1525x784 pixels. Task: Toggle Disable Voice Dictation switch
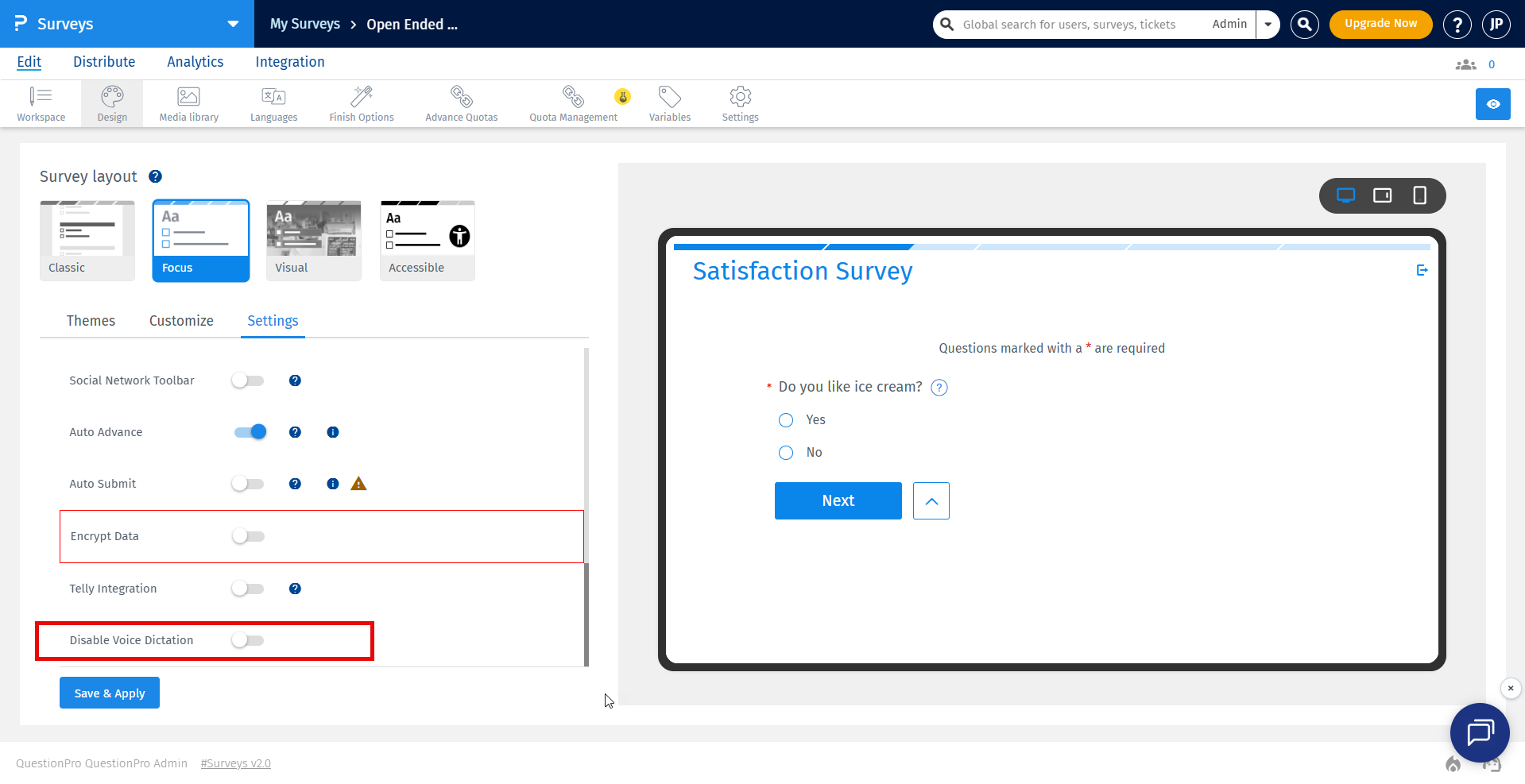(x=248, y=640)
